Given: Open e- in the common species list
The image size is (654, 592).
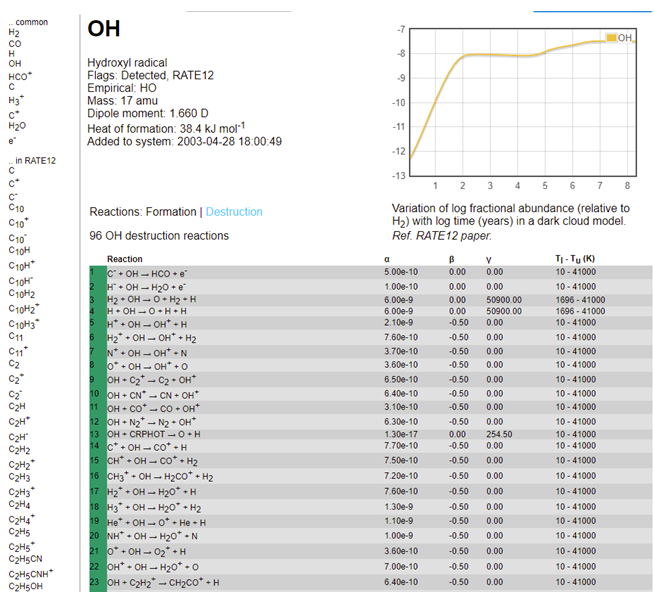Looking at the screenshot, I should click(x=12, y=141).
